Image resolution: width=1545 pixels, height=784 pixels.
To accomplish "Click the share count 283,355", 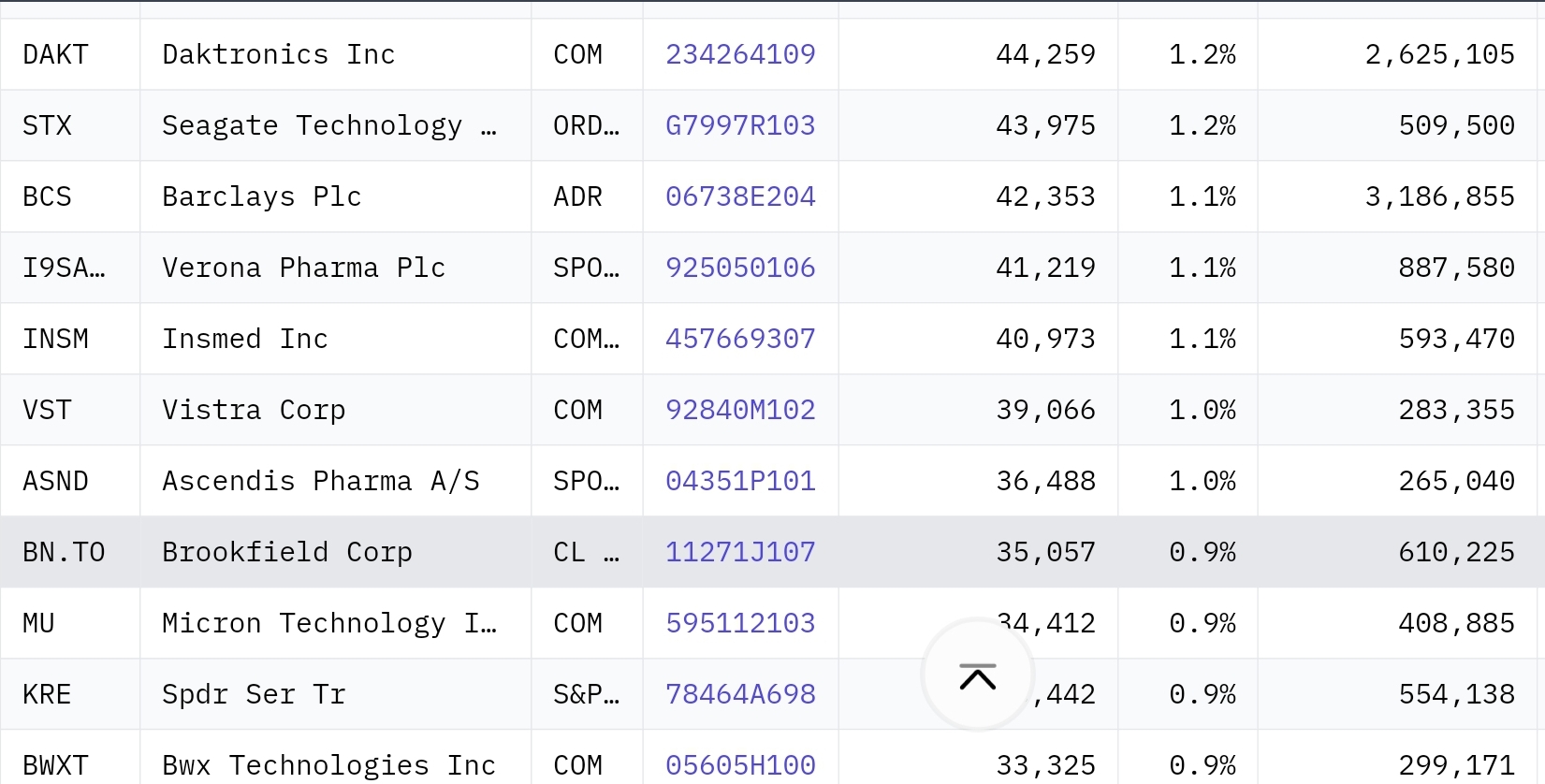I will point(1457,410).
